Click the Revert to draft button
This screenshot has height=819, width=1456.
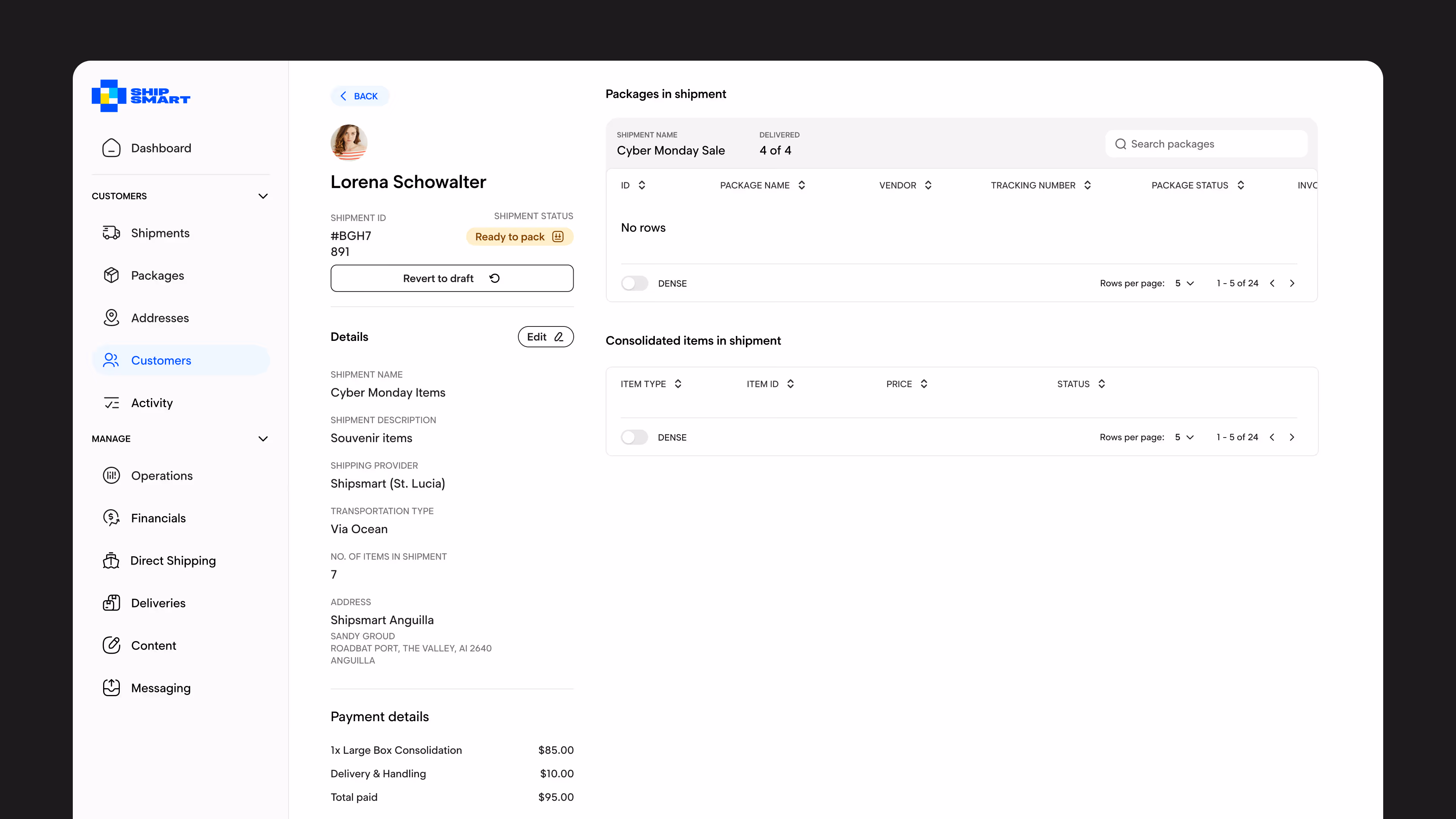452,278
